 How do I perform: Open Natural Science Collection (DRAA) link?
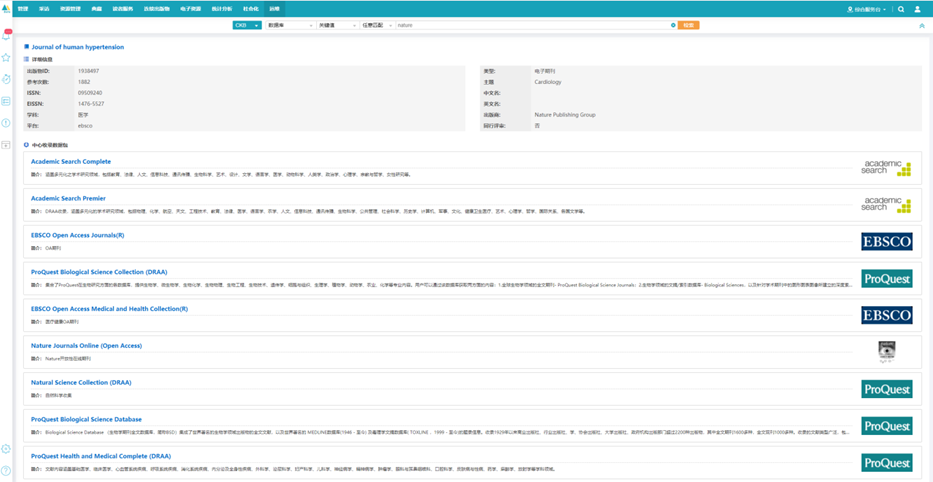click(81, 383)
